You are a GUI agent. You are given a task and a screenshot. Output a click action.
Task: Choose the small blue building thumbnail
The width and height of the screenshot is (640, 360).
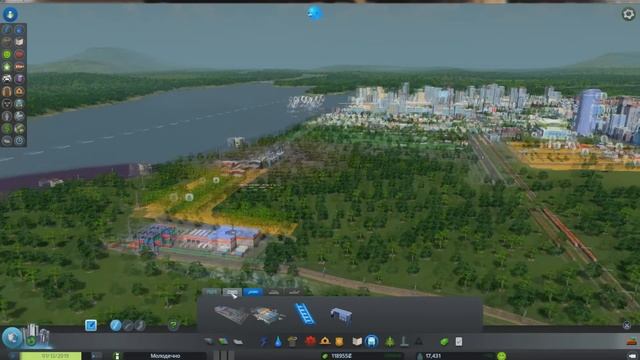[x=341, y=316]
